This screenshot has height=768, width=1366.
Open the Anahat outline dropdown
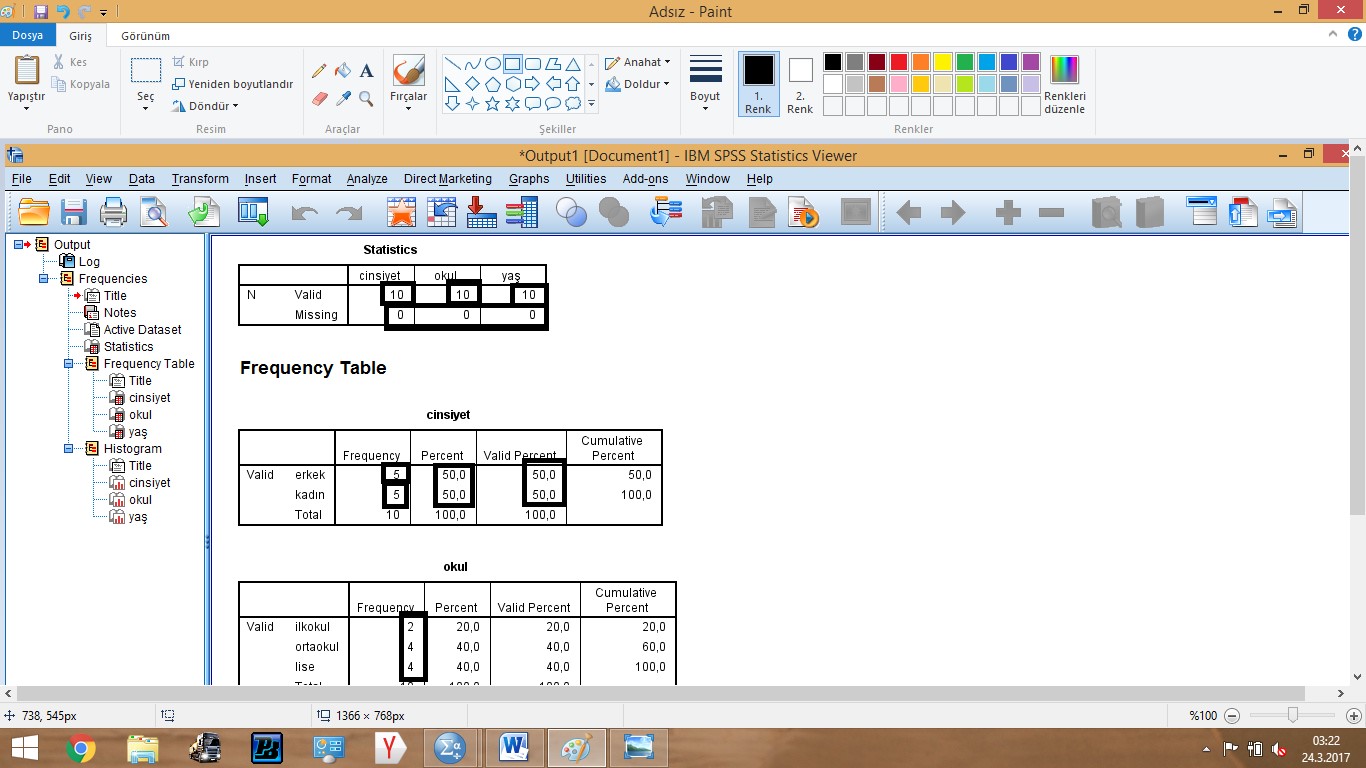click(639, 62)
